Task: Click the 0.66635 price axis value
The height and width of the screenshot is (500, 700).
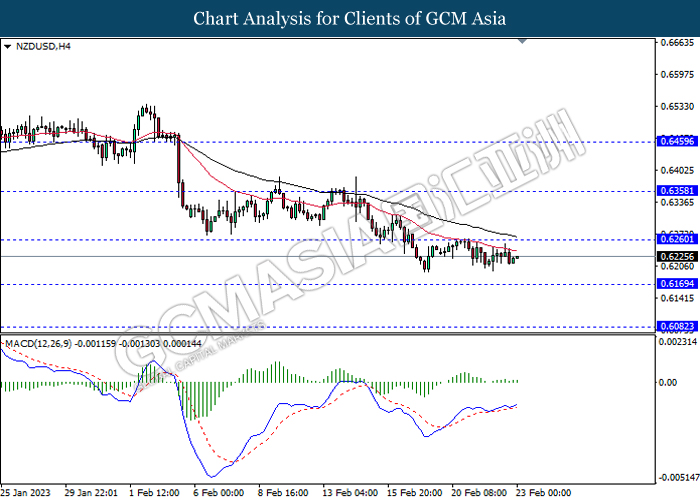Action: click(x=677, y=43)
